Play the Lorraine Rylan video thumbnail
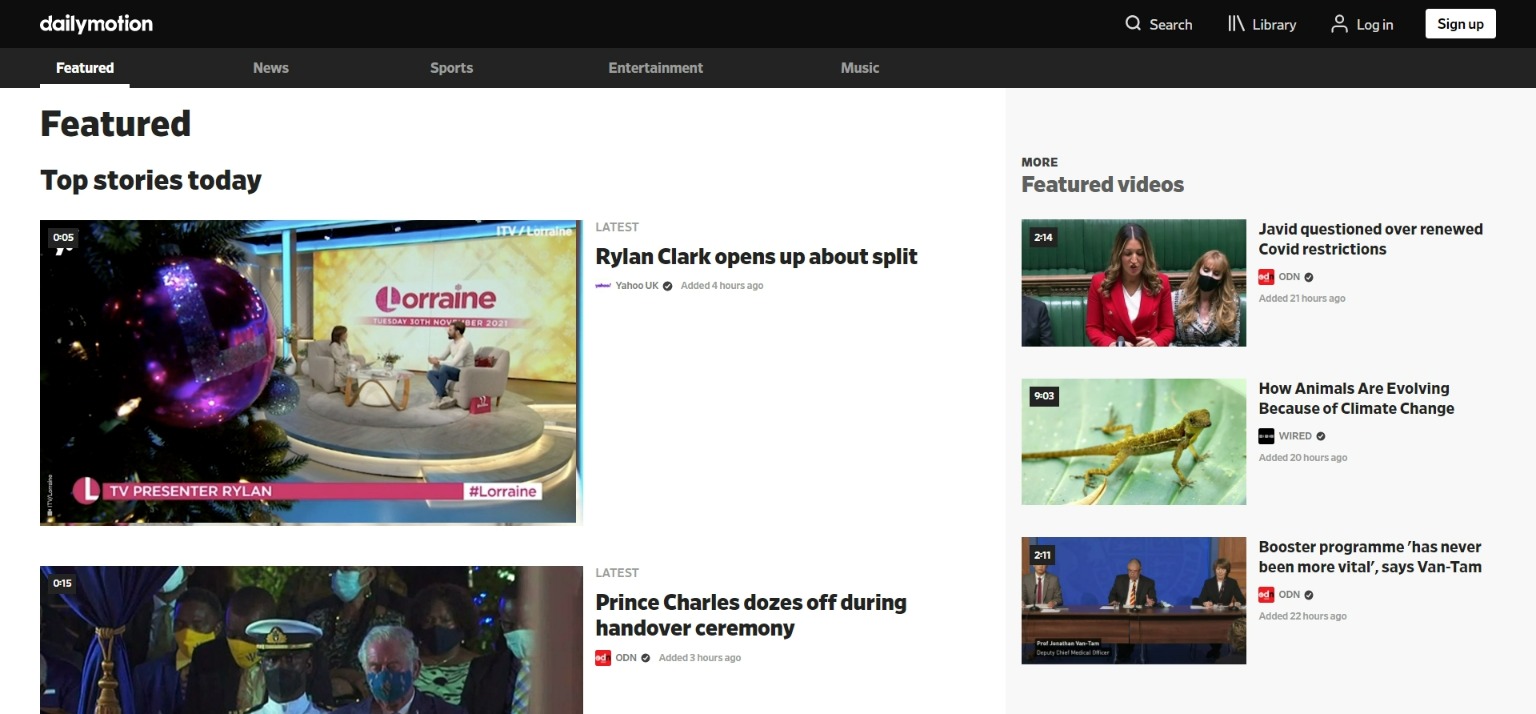This screenshot has width=1536, height=714. click(x=311, y=372)
